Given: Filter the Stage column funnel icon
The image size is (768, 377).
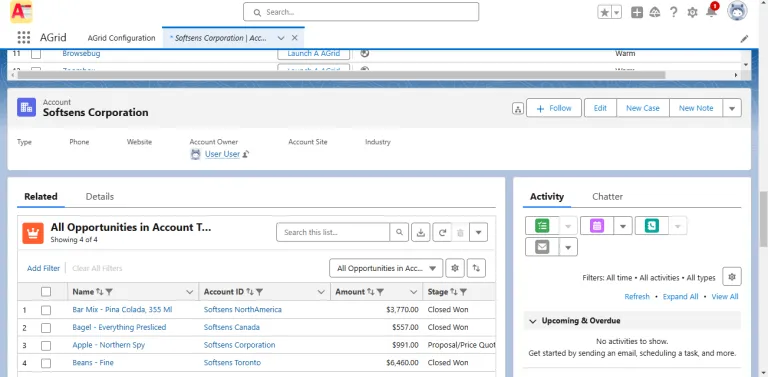Looking at the screenshot, I should click(x=463, y=292).
